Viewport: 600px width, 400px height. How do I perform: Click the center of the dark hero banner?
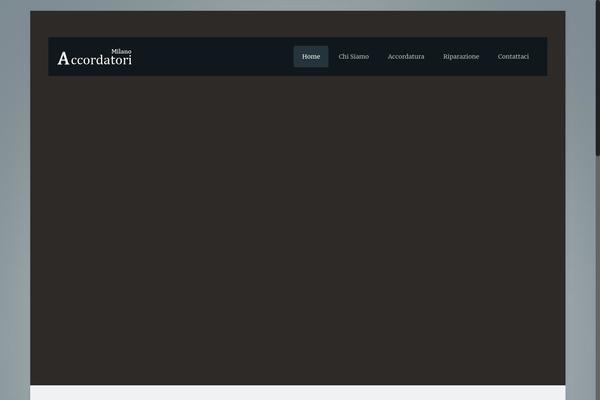click(x=298, y=230)
